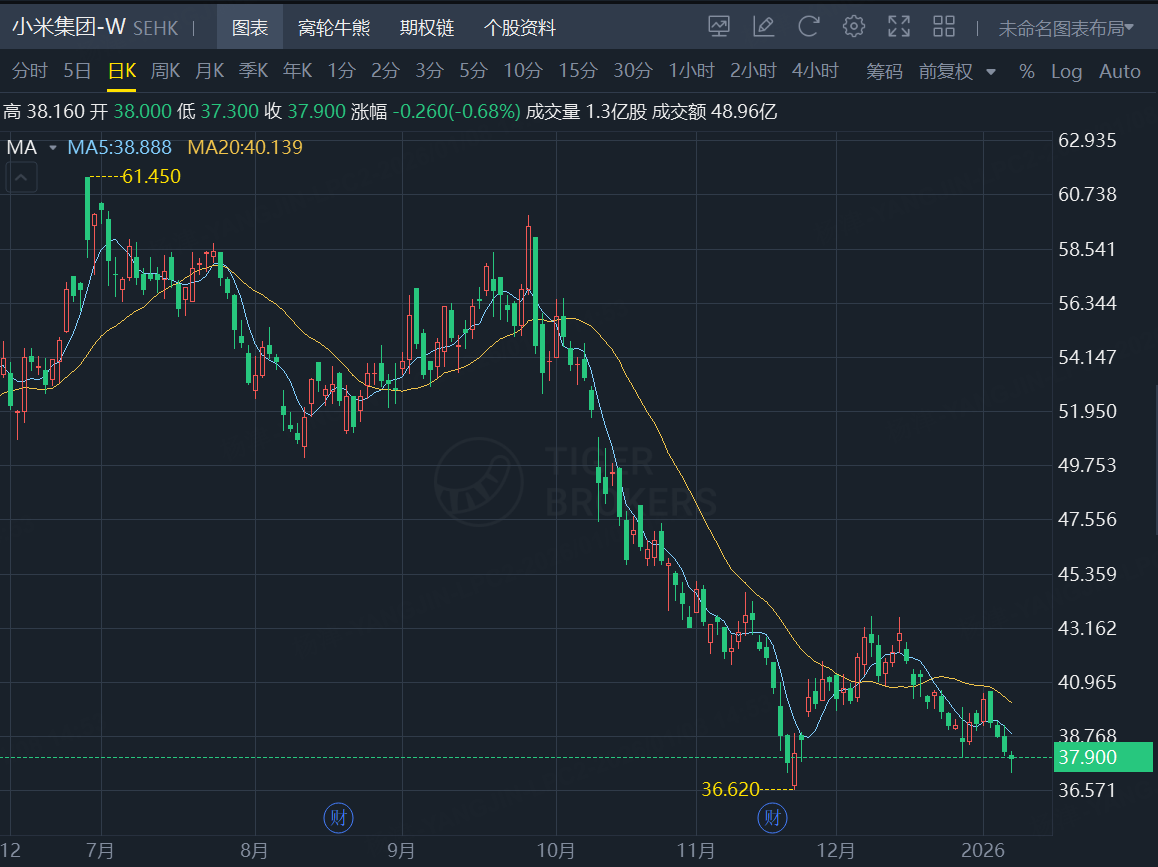
Task: Select the 分时 timeframe
Action: pyautogui.click(x=30, y=71)
